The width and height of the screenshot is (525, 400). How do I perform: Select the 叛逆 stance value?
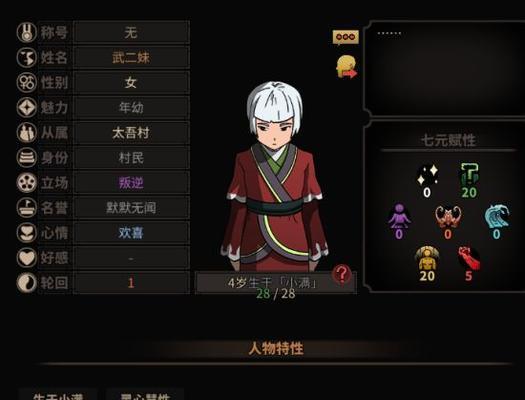(x=131, y=183)
